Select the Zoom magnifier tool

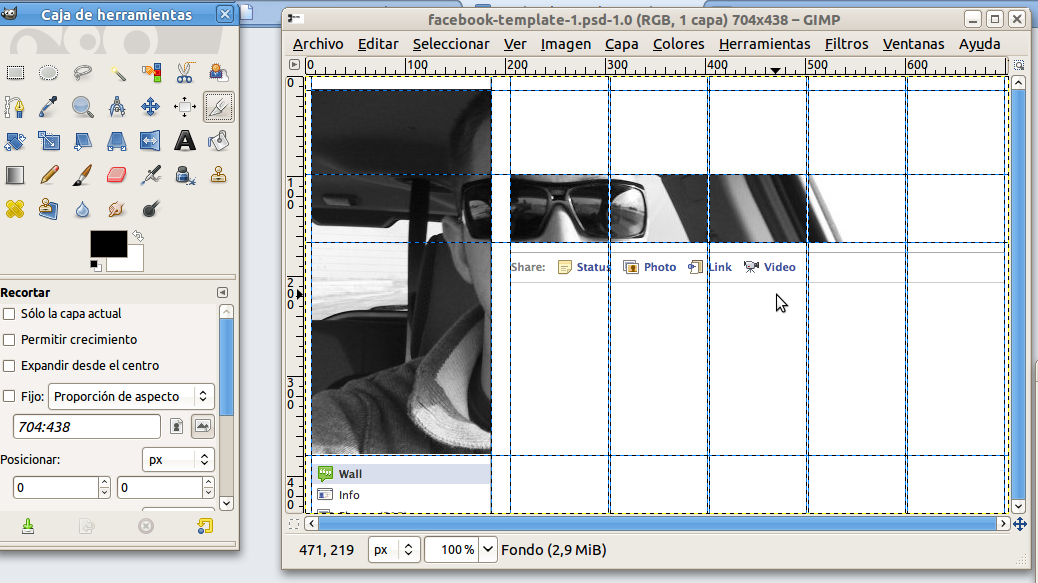pyautogui.click(x=83, y=107)
